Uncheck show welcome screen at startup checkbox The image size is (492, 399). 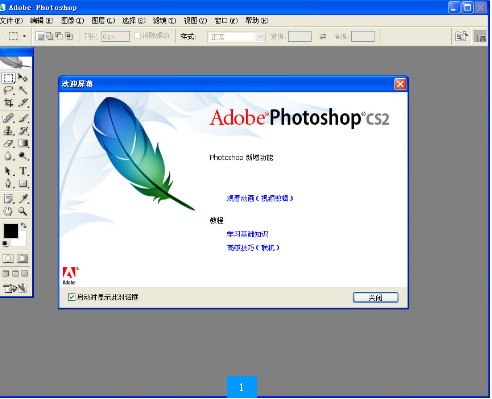tap(71, 297)
